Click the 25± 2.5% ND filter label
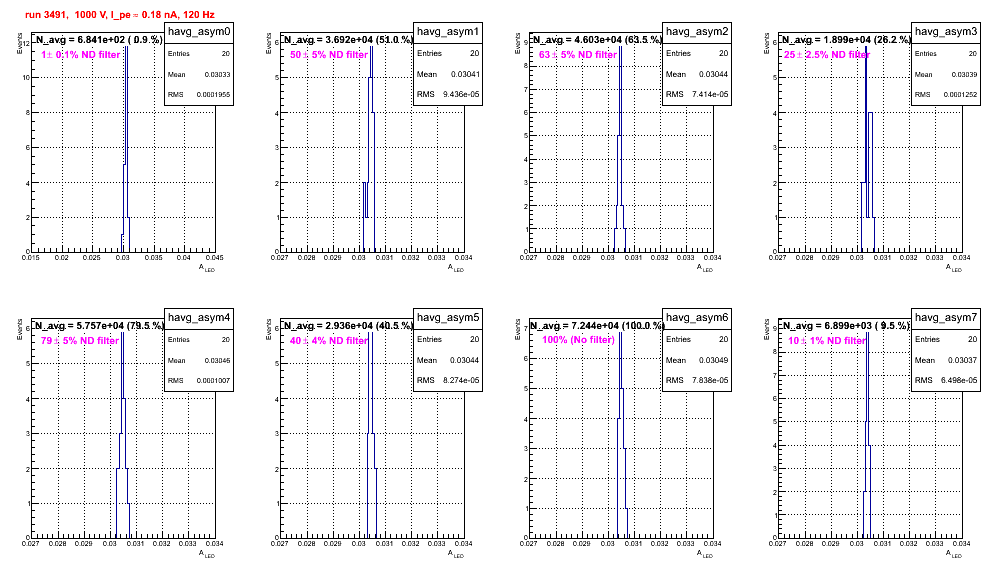Viewport: 996px width, 572px height. [827, 55]
